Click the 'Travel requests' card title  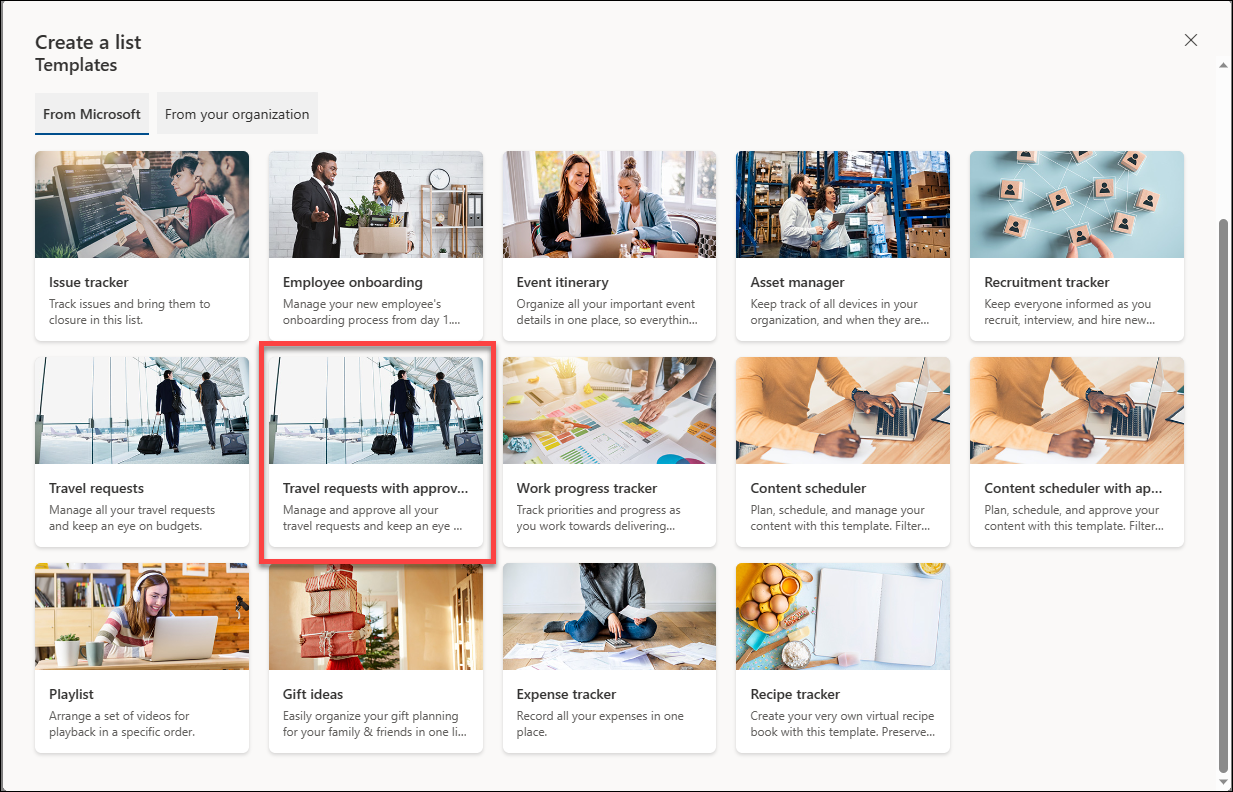[x=97, y=488]
